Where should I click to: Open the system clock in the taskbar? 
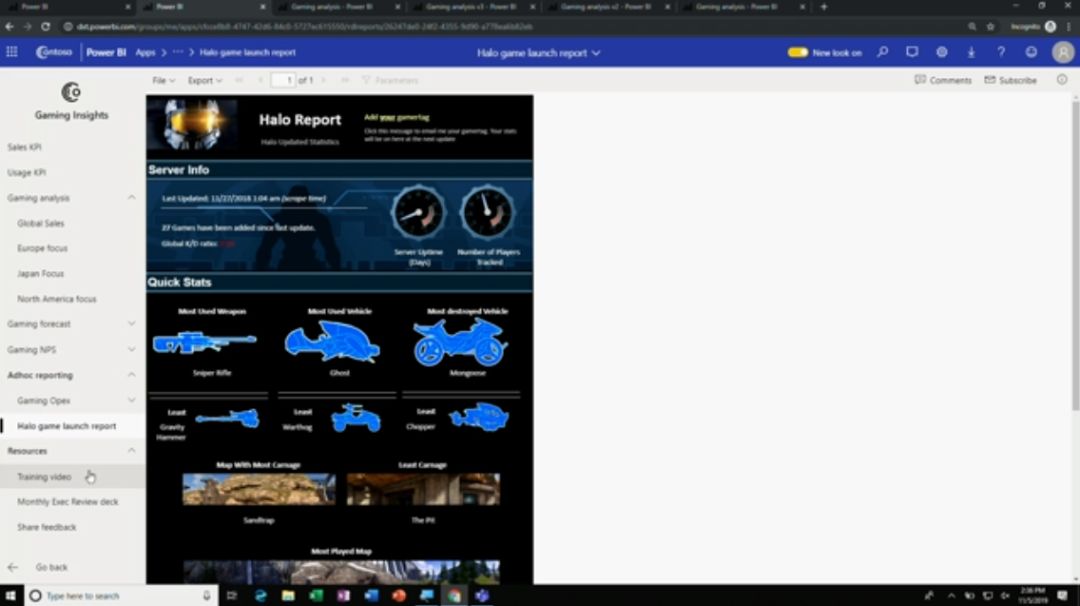click(1032, 596)
